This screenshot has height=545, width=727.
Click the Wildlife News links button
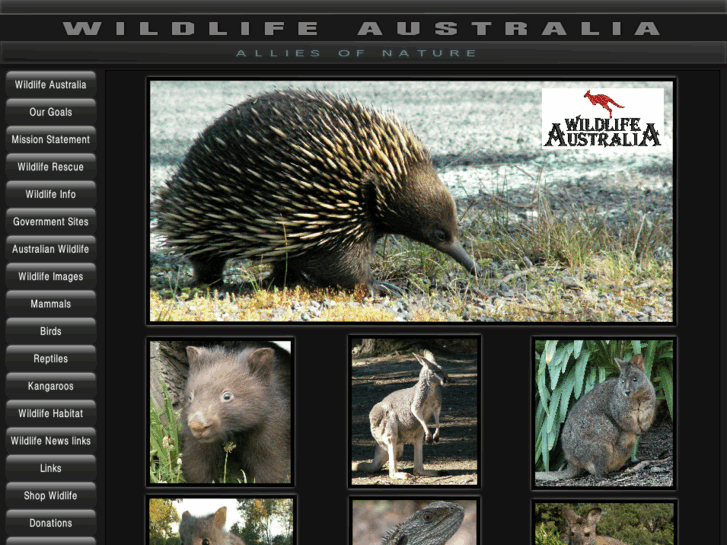51,440
